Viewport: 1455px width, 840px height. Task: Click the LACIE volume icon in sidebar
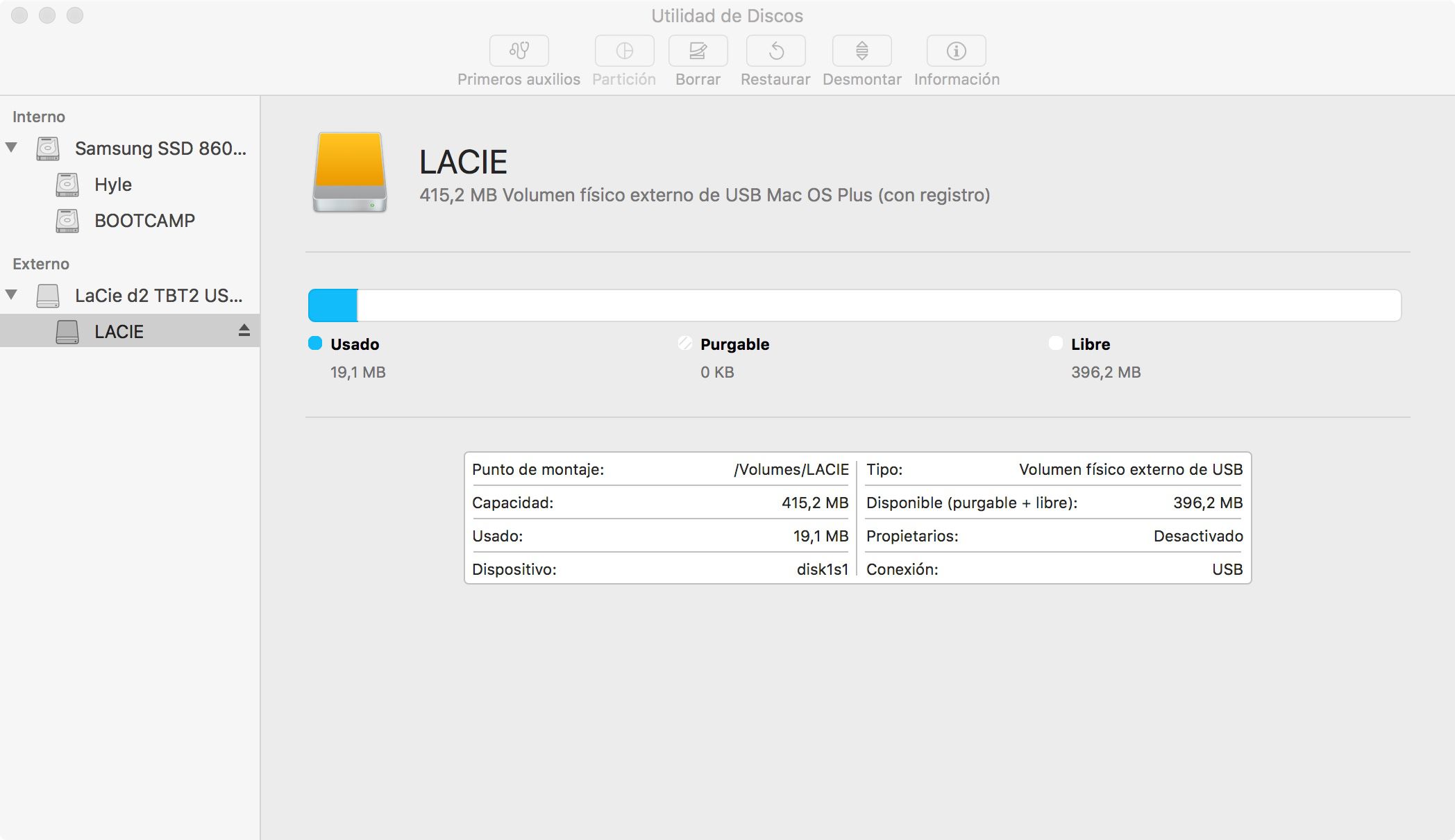pos(67,332)
